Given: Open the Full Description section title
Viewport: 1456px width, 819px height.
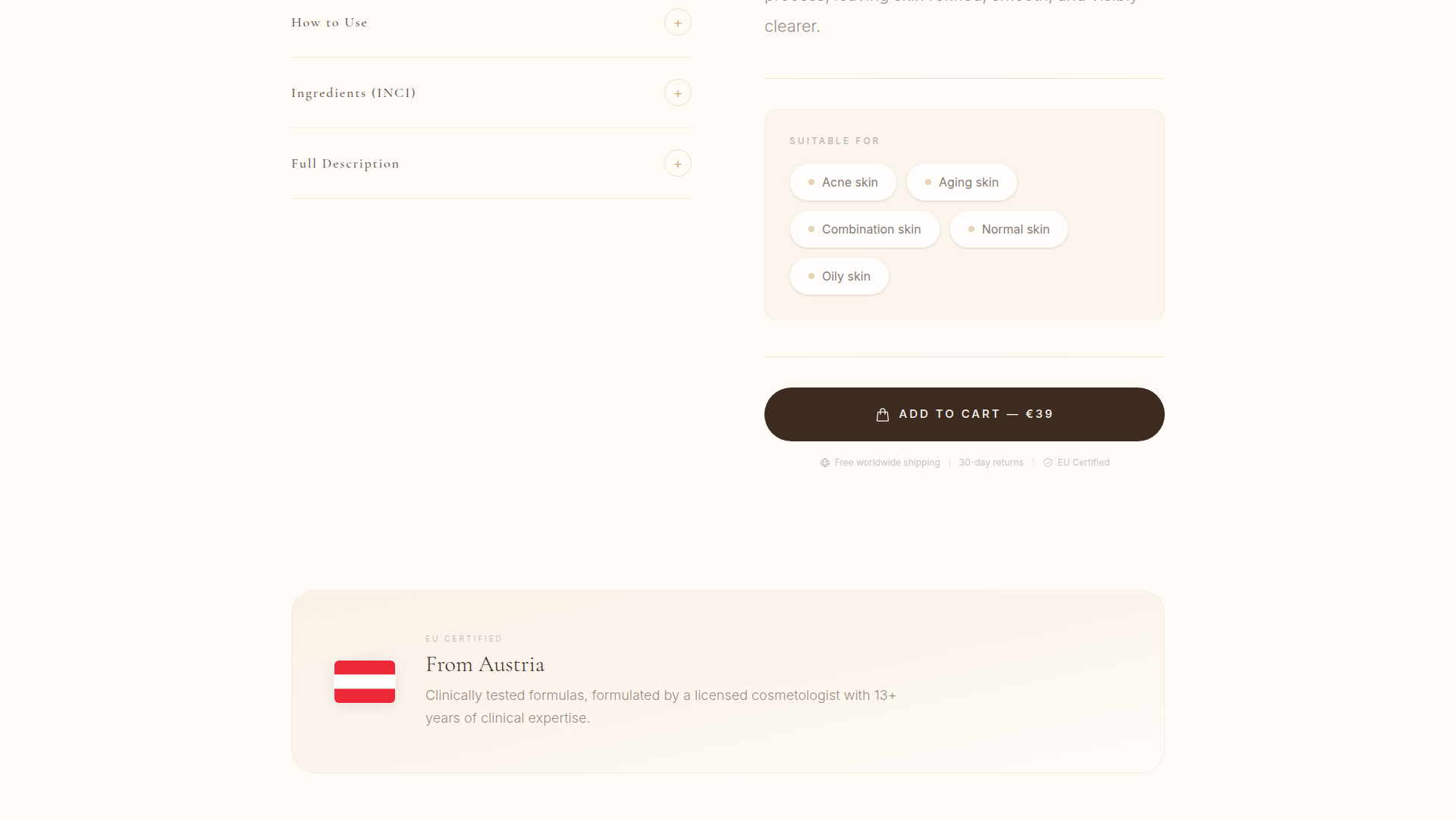Looking at the screenshot, I should pyautogui.click(x=345, y=164).
